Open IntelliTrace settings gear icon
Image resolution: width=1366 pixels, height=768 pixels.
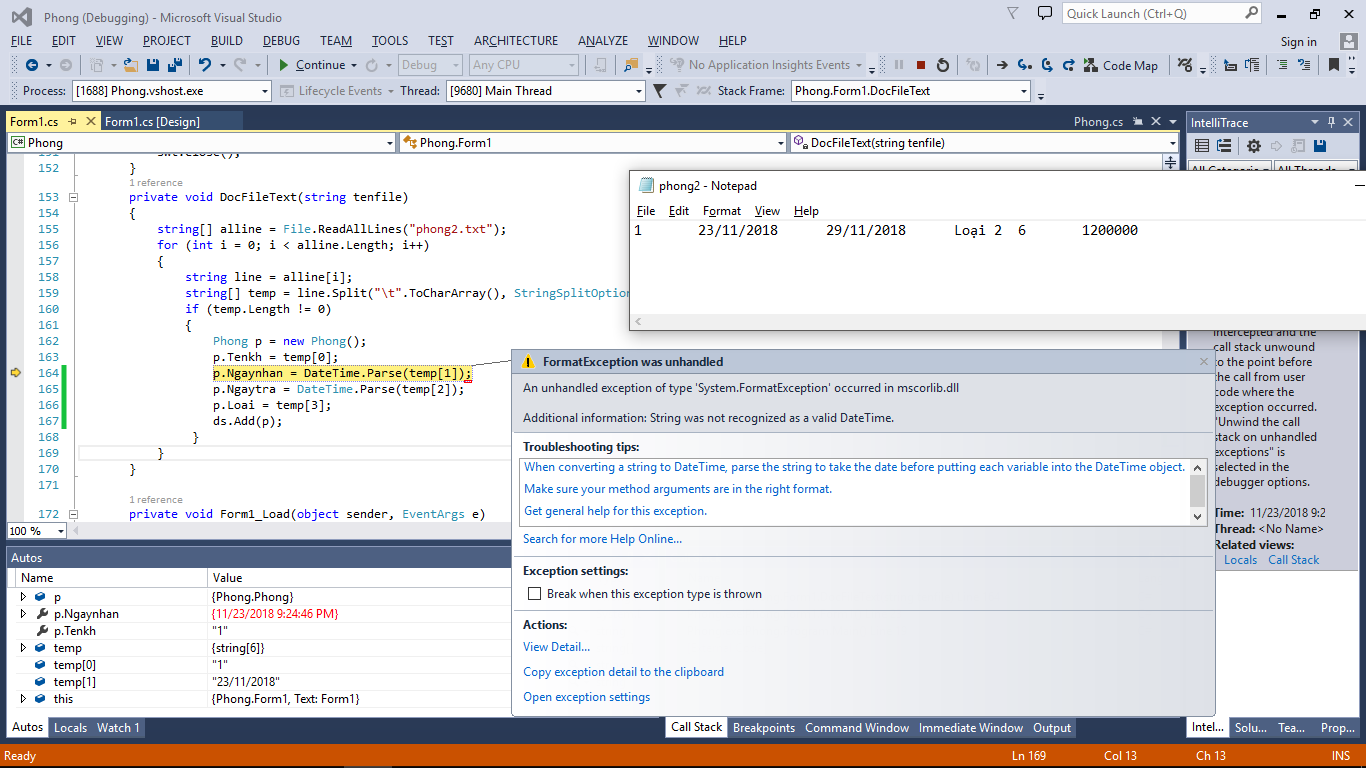(x=1253, y=146)
